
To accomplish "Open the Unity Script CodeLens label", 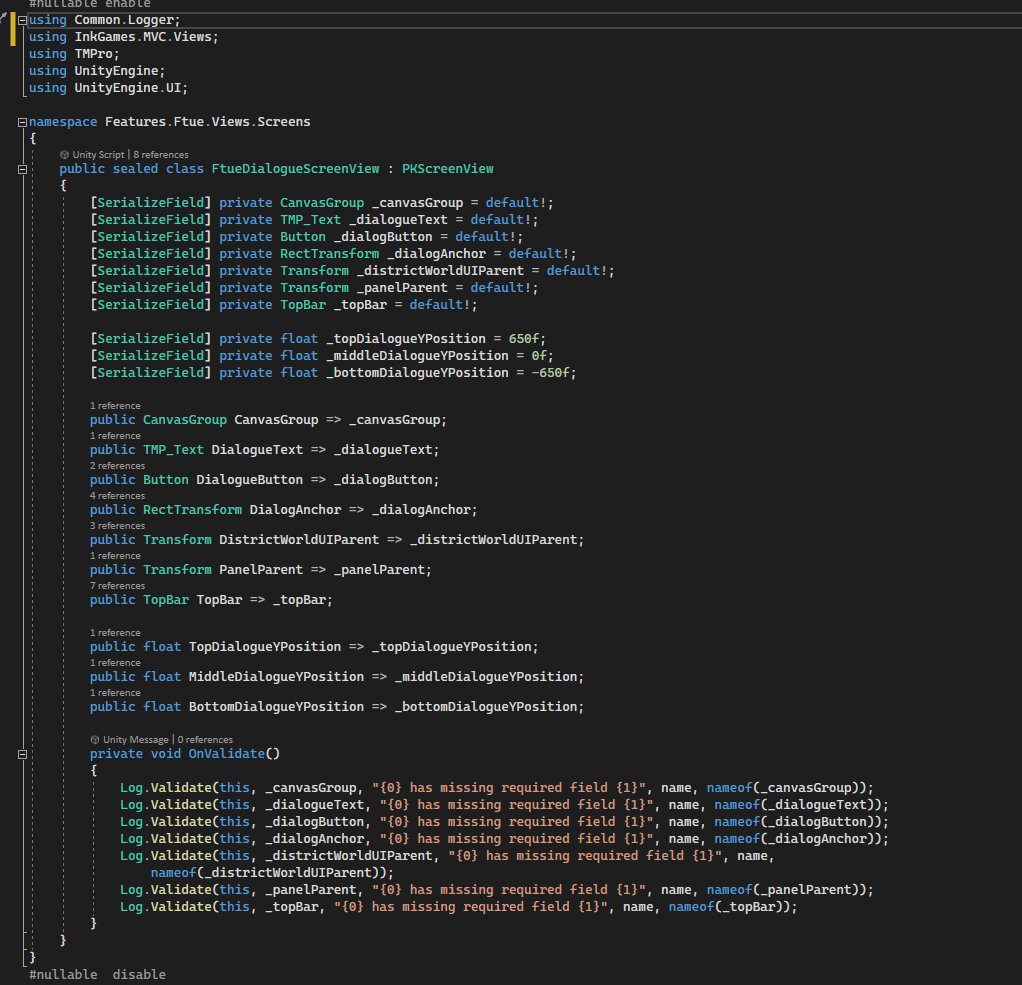I will (98, 154).
